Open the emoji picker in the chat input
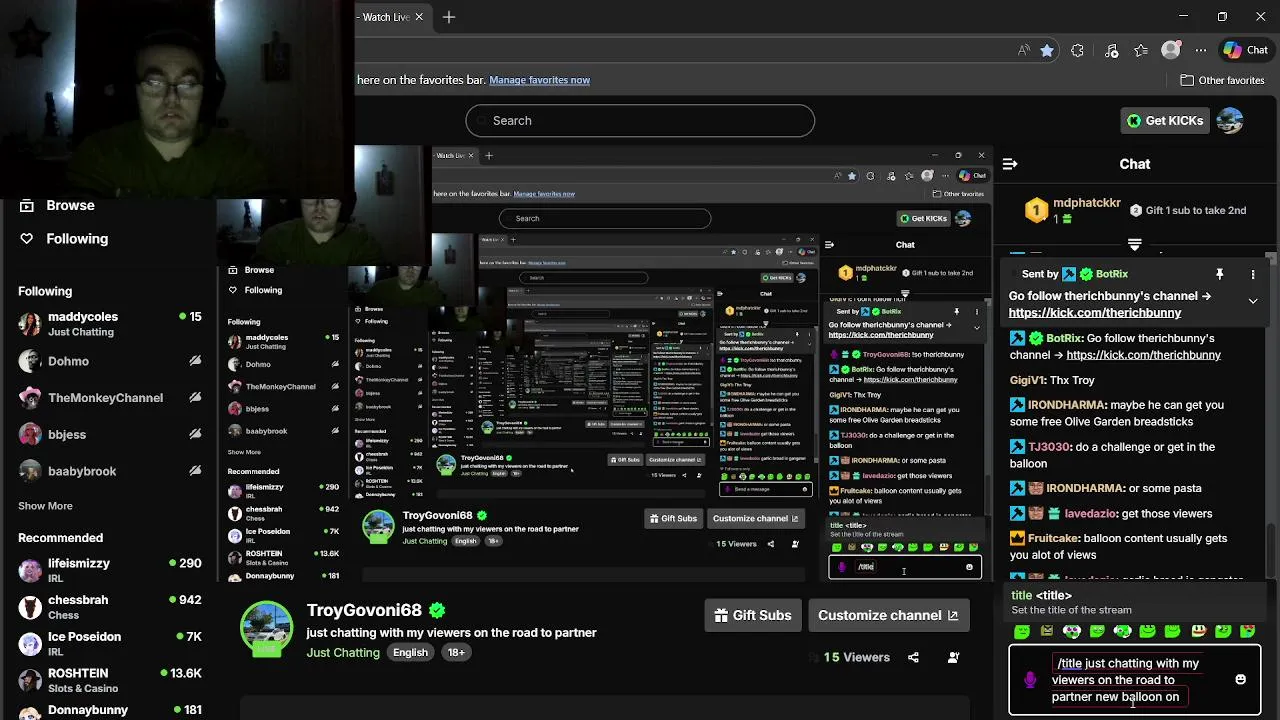 point(1240,680)
